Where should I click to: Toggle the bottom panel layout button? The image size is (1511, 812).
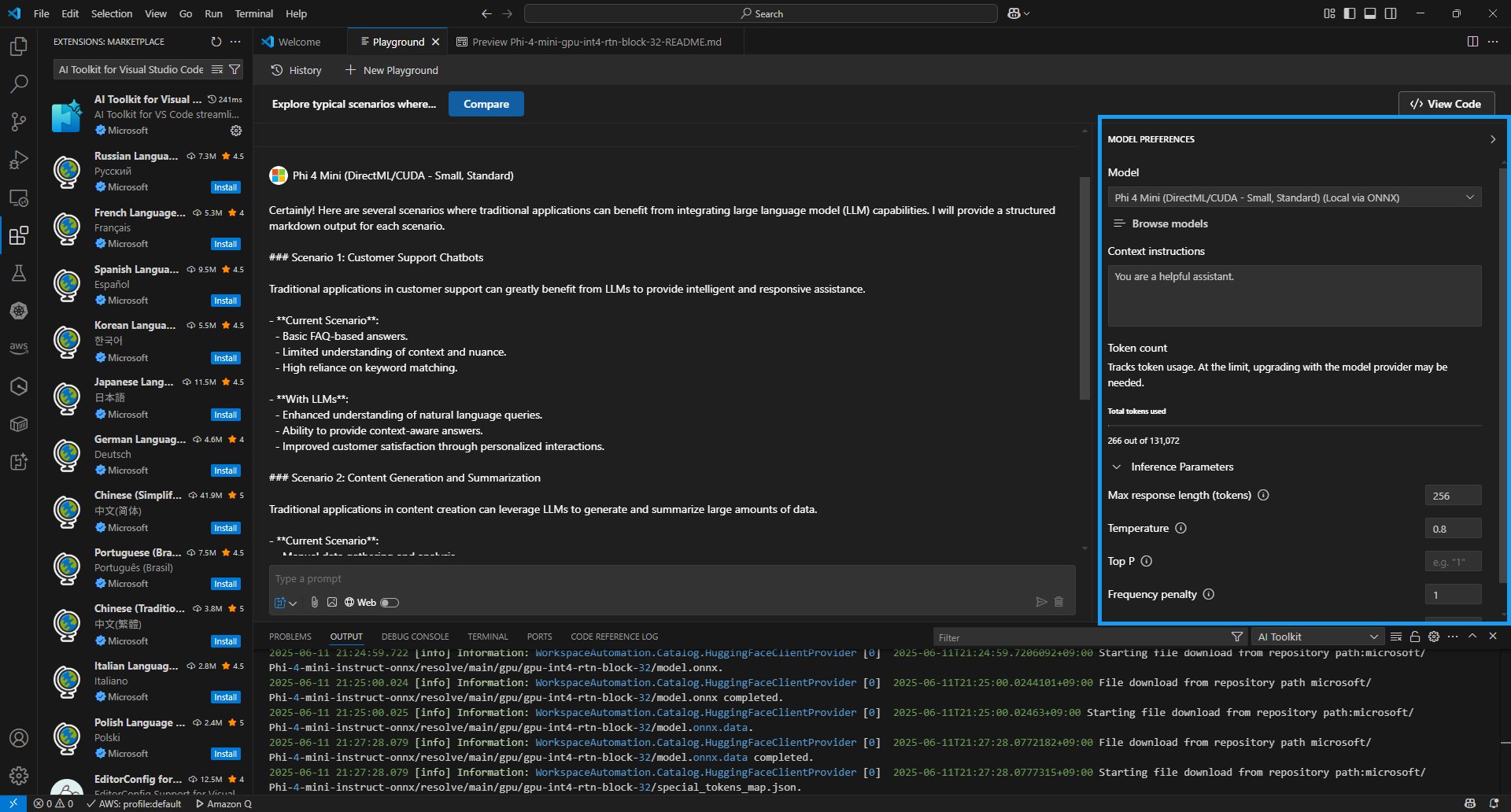click(1370, 13)
